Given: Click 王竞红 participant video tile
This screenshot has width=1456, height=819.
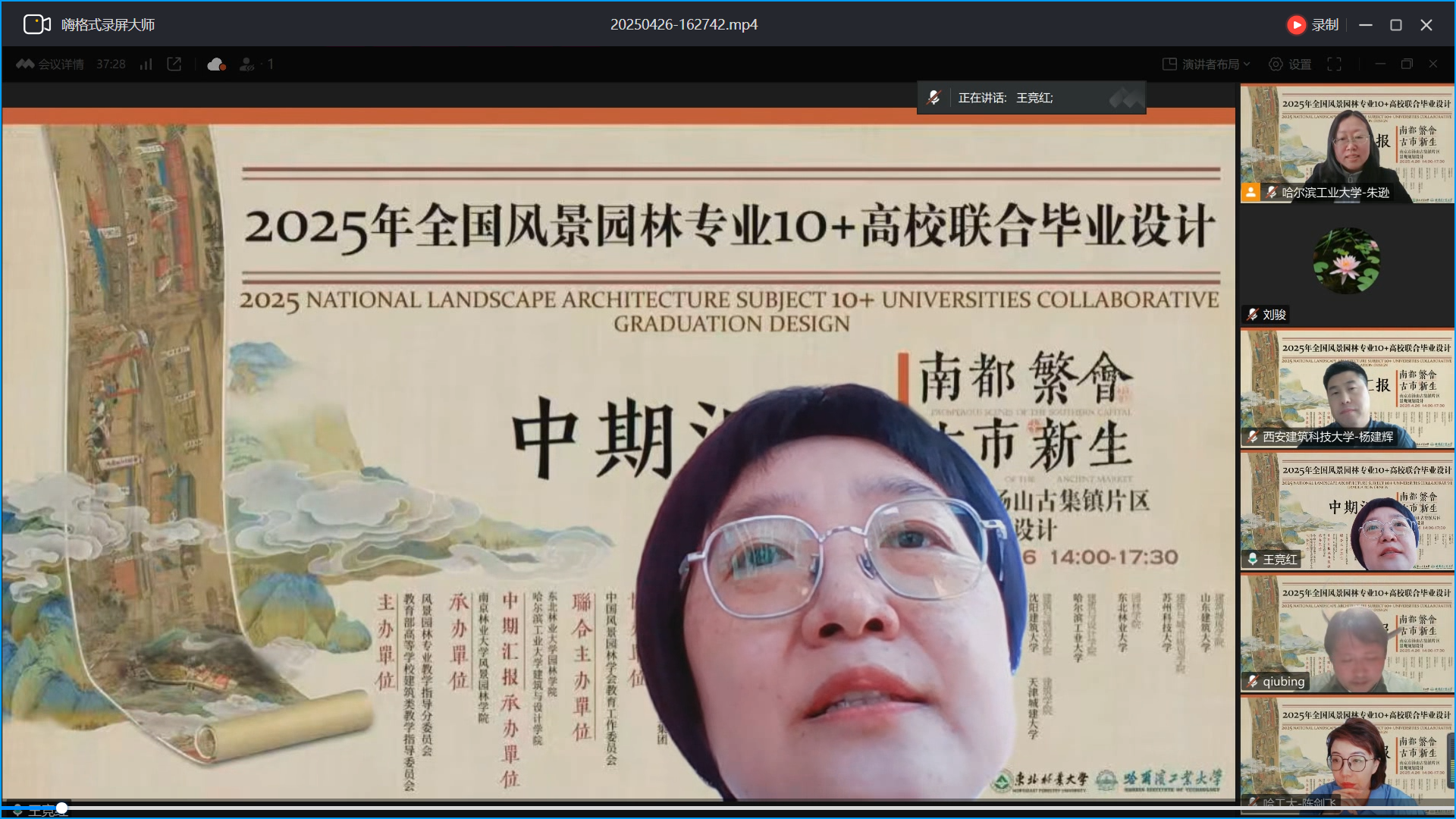Looking at the screenshot, I should [x=1347, y=510].
